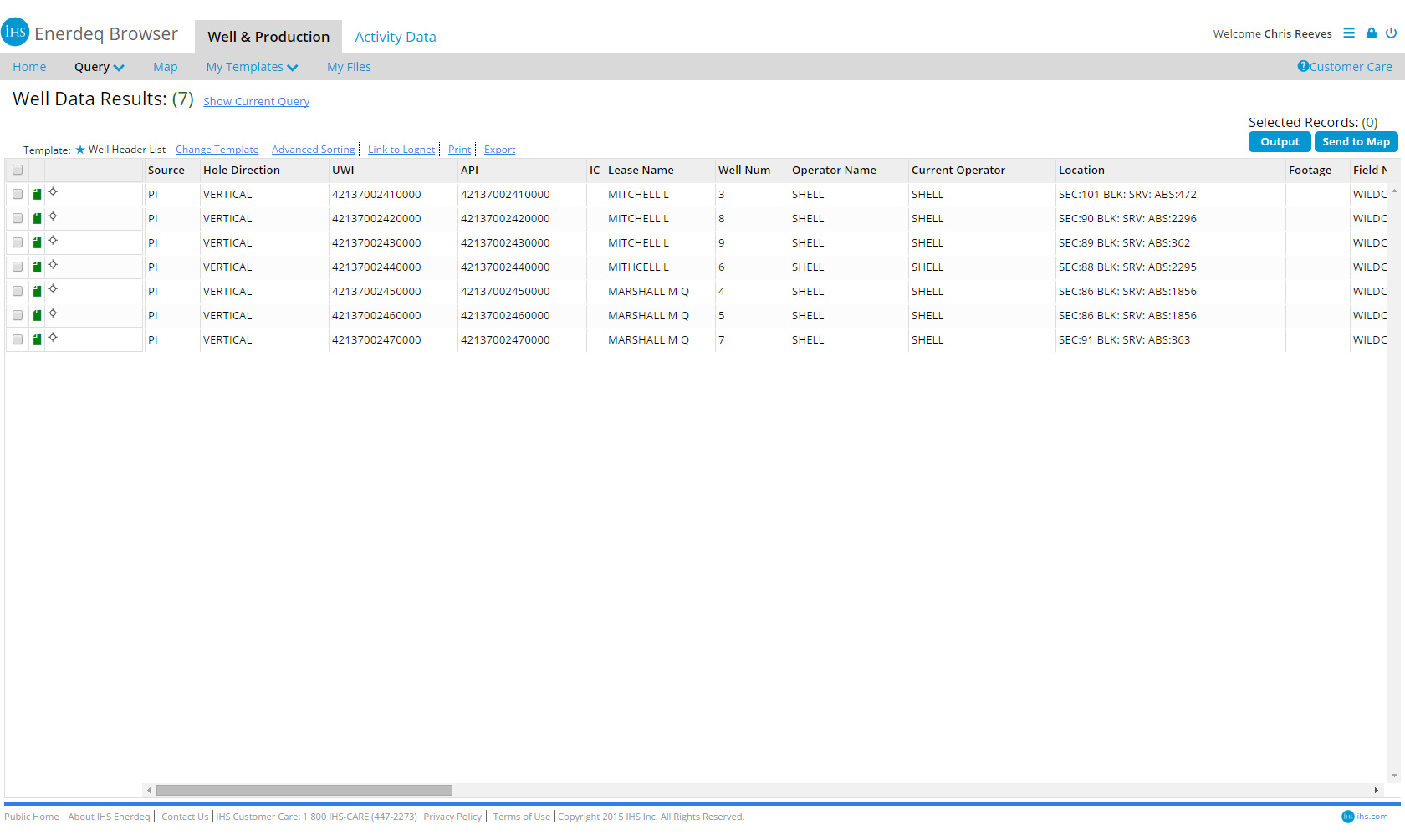
Task: Open Public Home footer link
Action: coord(32,817)
